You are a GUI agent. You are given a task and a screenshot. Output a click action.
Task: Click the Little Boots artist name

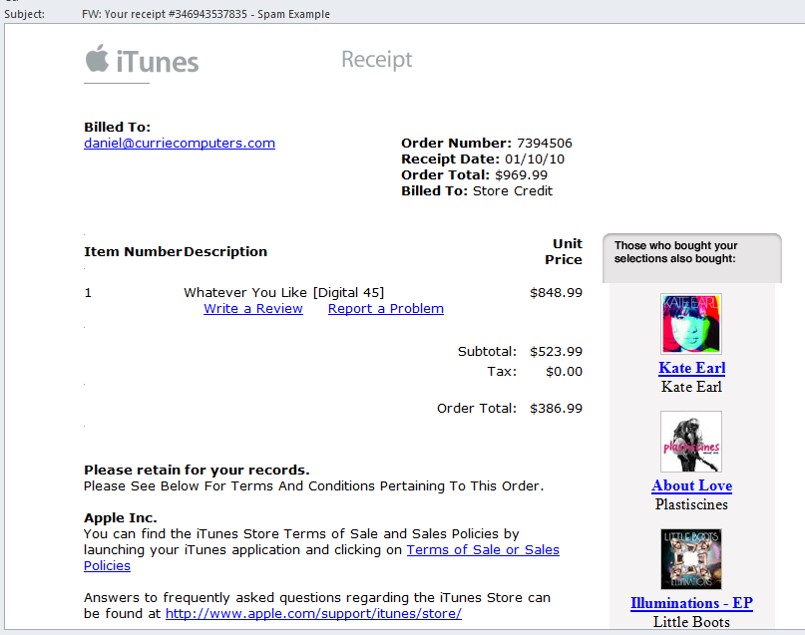pyautogui.click(x=692, y=622)
